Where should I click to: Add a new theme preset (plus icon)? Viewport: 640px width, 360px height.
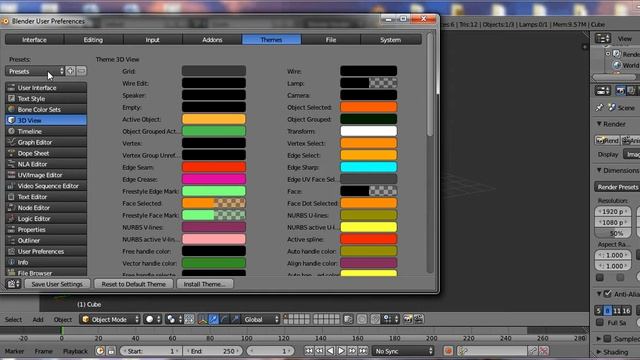pos(71,71)
